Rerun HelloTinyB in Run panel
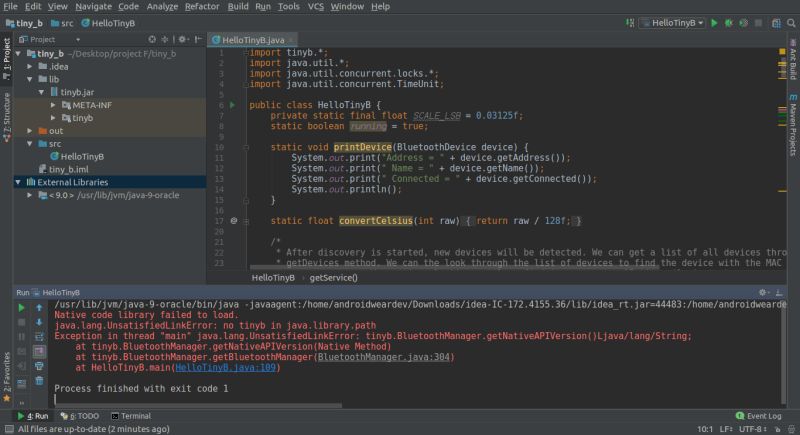 click(21, 308)
